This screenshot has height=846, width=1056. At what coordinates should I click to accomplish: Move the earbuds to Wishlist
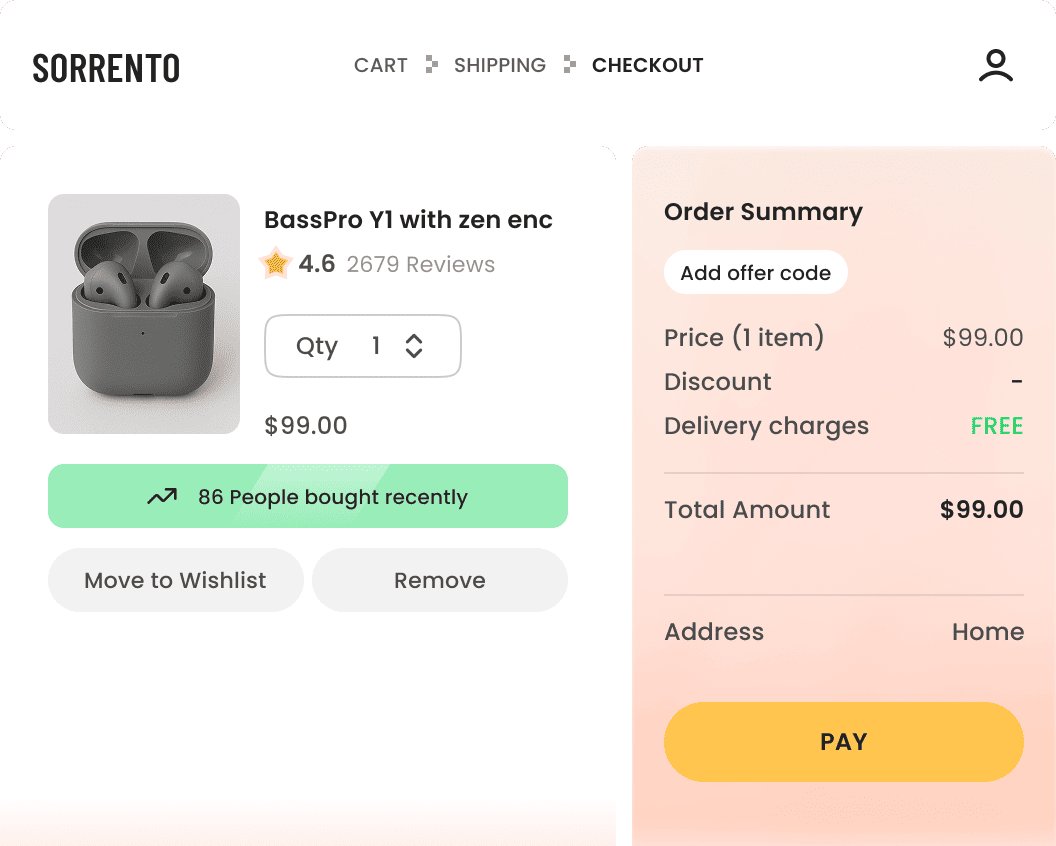[175, 580]
